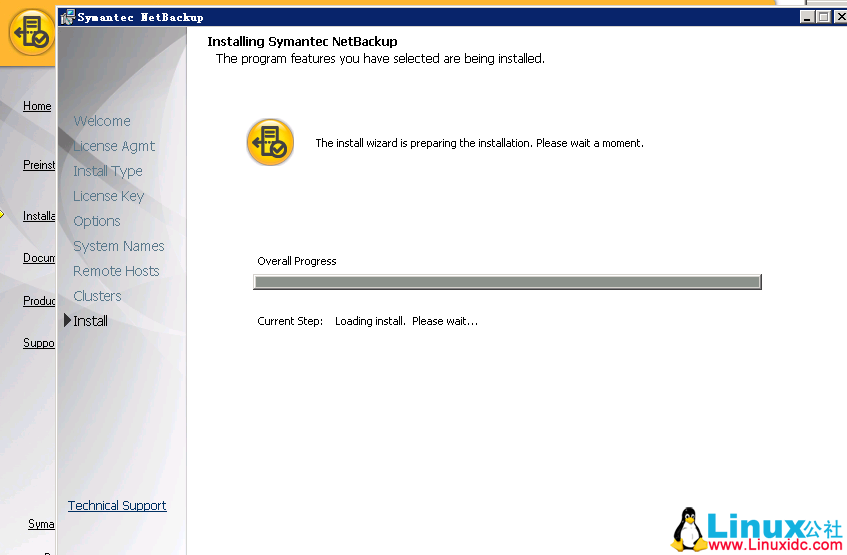Select the Remote Hosts wizard step
This screenshot has width=847, height=555.
(116, 271)
